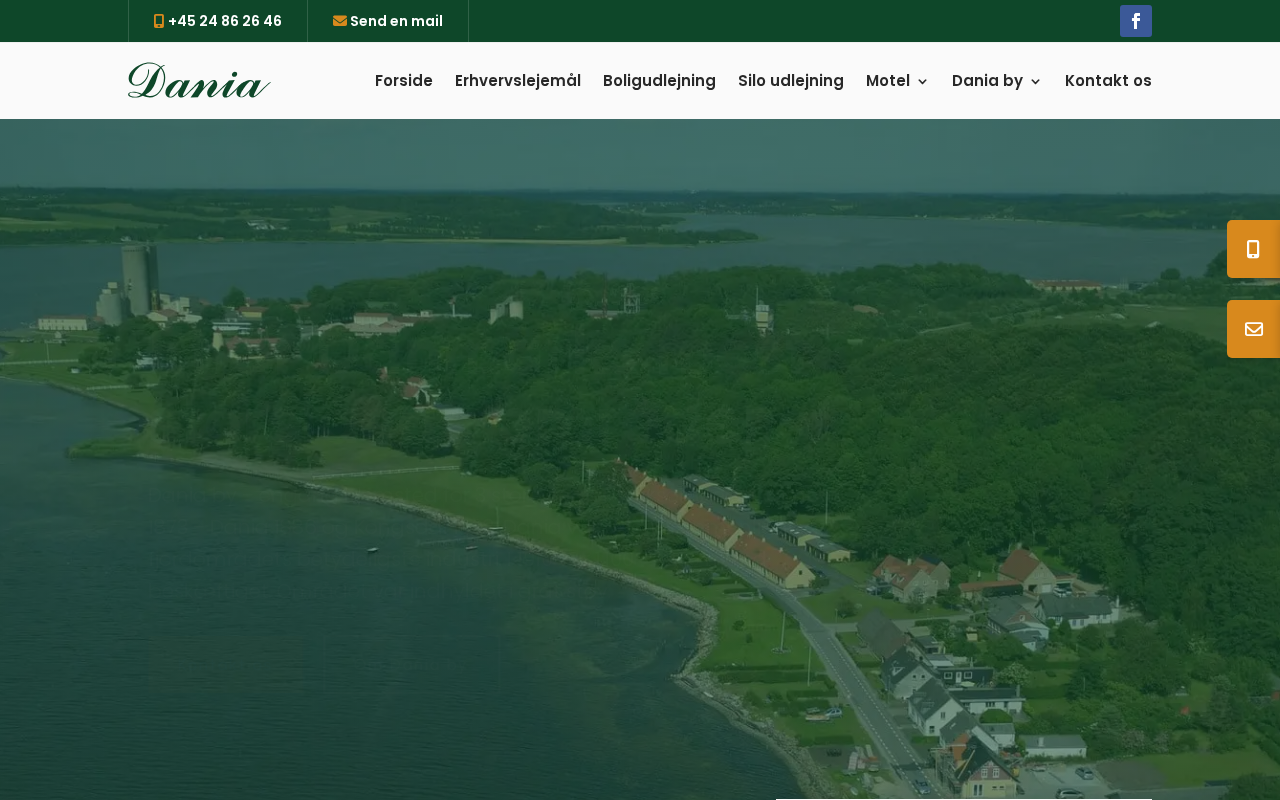Viewport: 1280px width, 800px height.
Task: Open the Kontakt os page
Action: 1108,81
